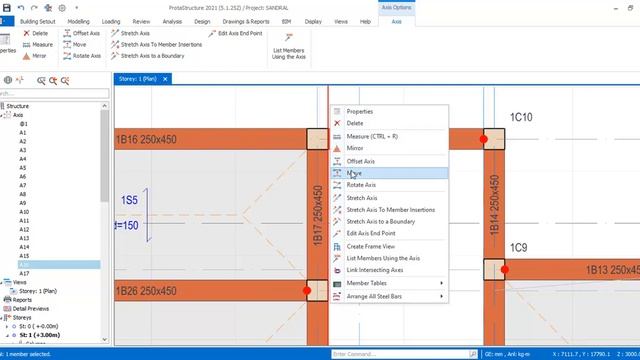Choose Measure (CTRL + R) from context menu
The height and width of the screenshot is (360, 640).
click(389, 136)
